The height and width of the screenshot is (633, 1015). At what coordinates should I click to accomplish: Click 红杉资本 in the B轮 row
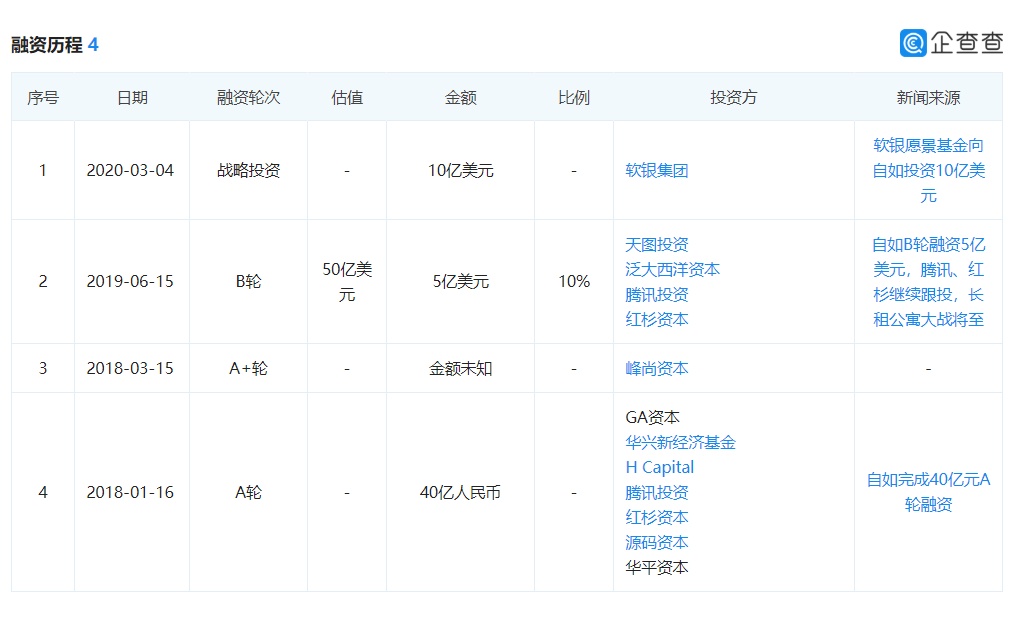coord(656,320)
